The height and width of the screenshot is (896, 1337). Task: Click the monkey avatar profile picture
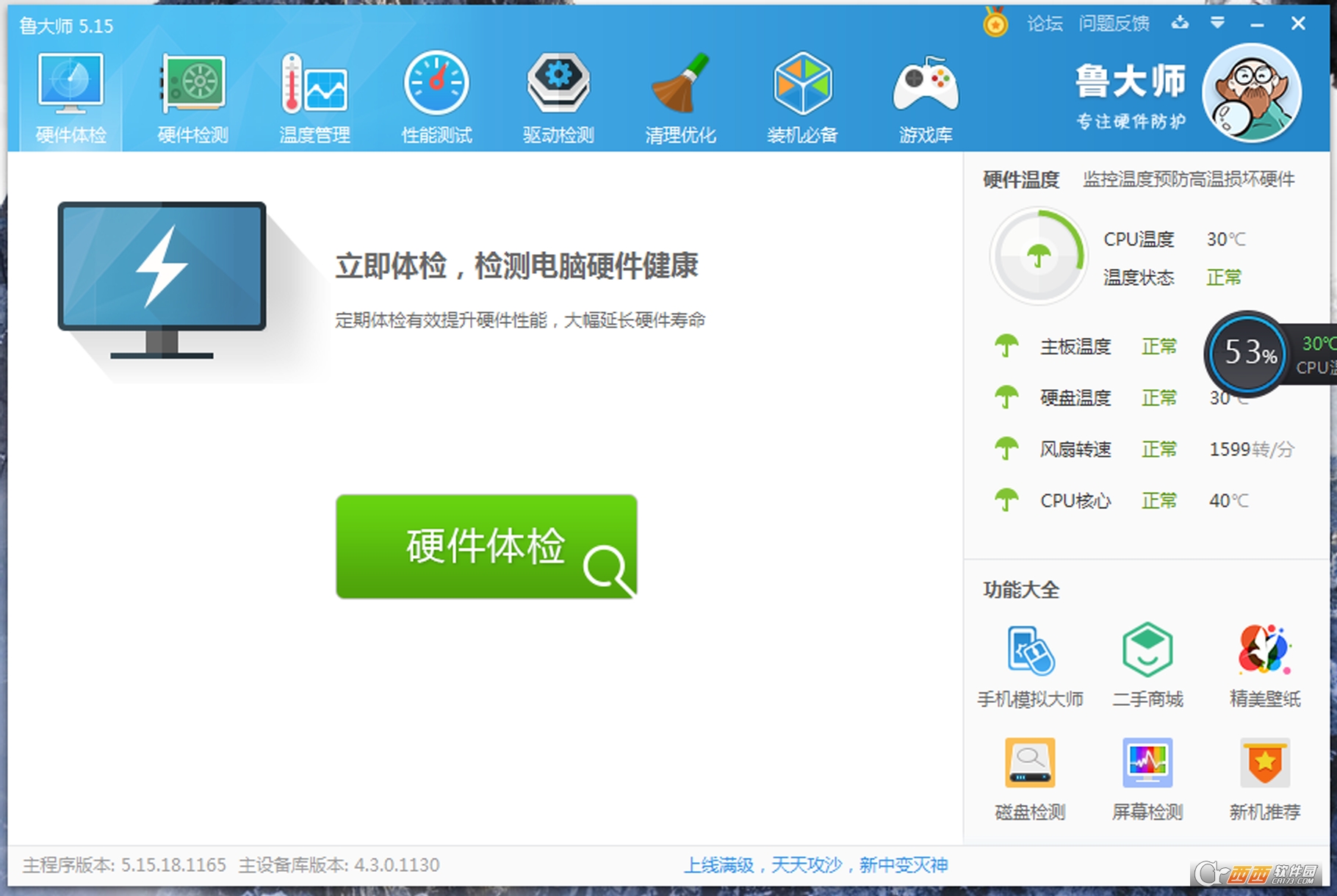tap(1251, 93)
